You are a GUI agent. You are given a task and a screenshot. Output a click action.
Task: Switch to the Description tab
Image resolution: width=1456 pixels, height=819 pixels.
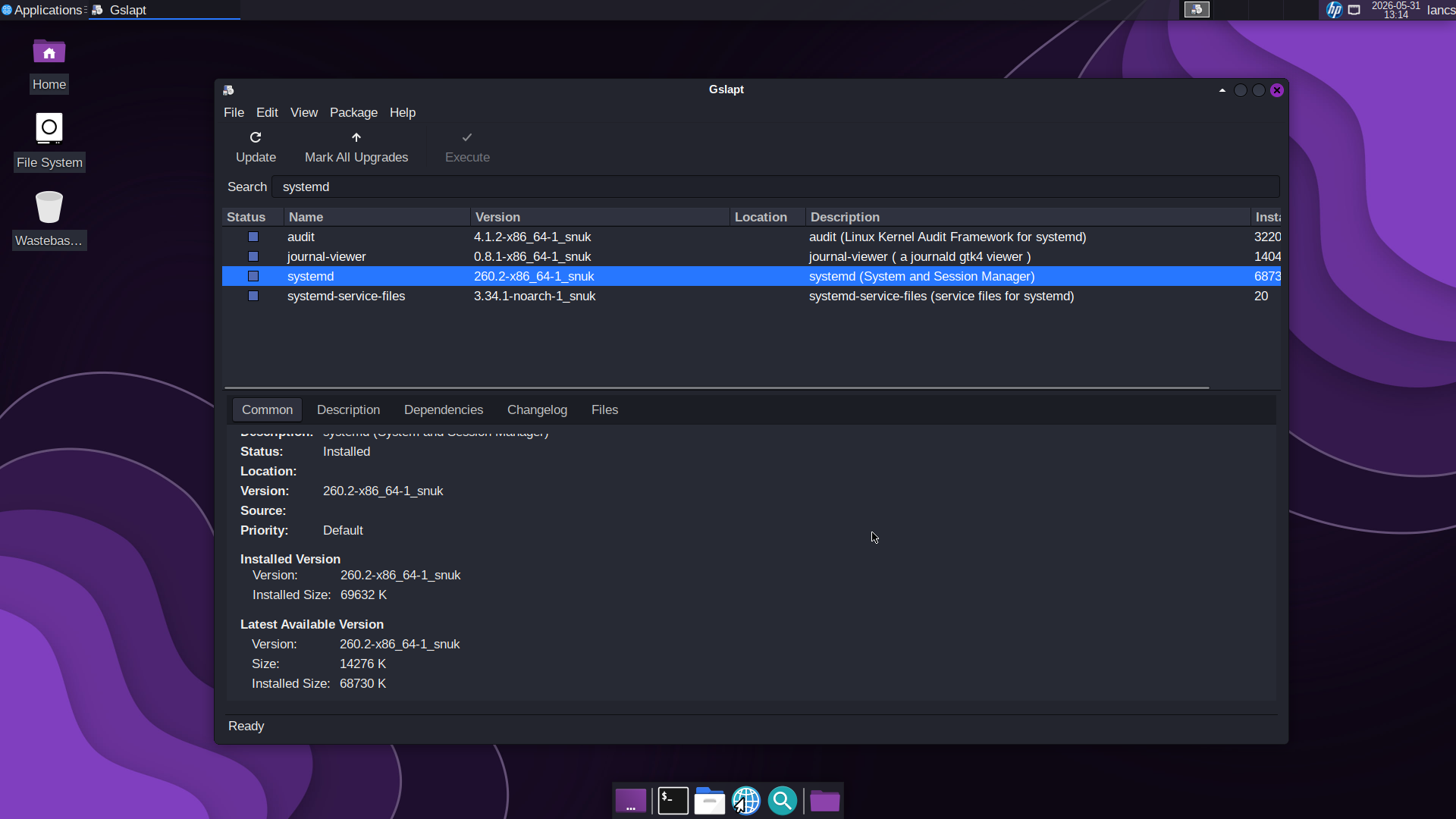pyautogui.click(x=348, y=409)
